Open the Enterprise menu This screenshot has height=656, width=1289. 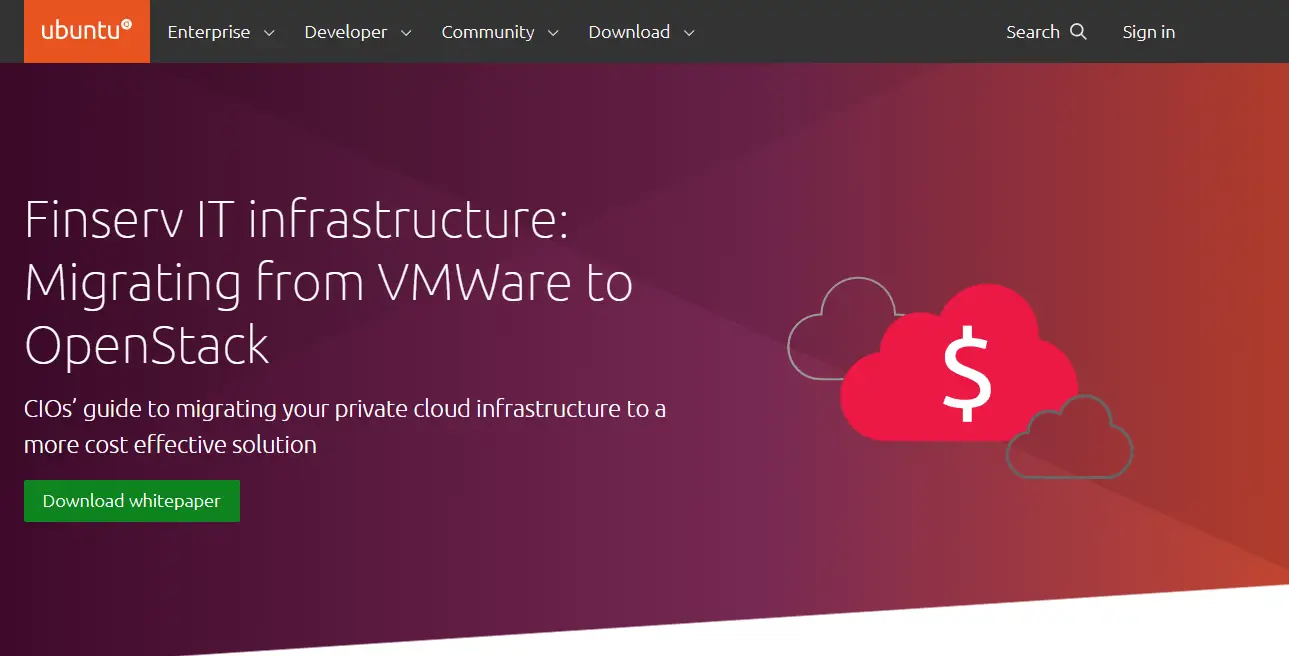click(208, 32)
